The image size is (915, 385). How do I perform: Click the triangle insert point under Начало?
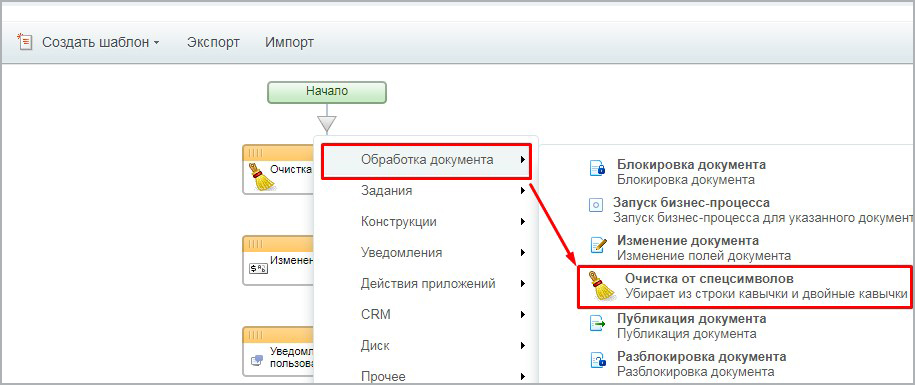point(327,123)
